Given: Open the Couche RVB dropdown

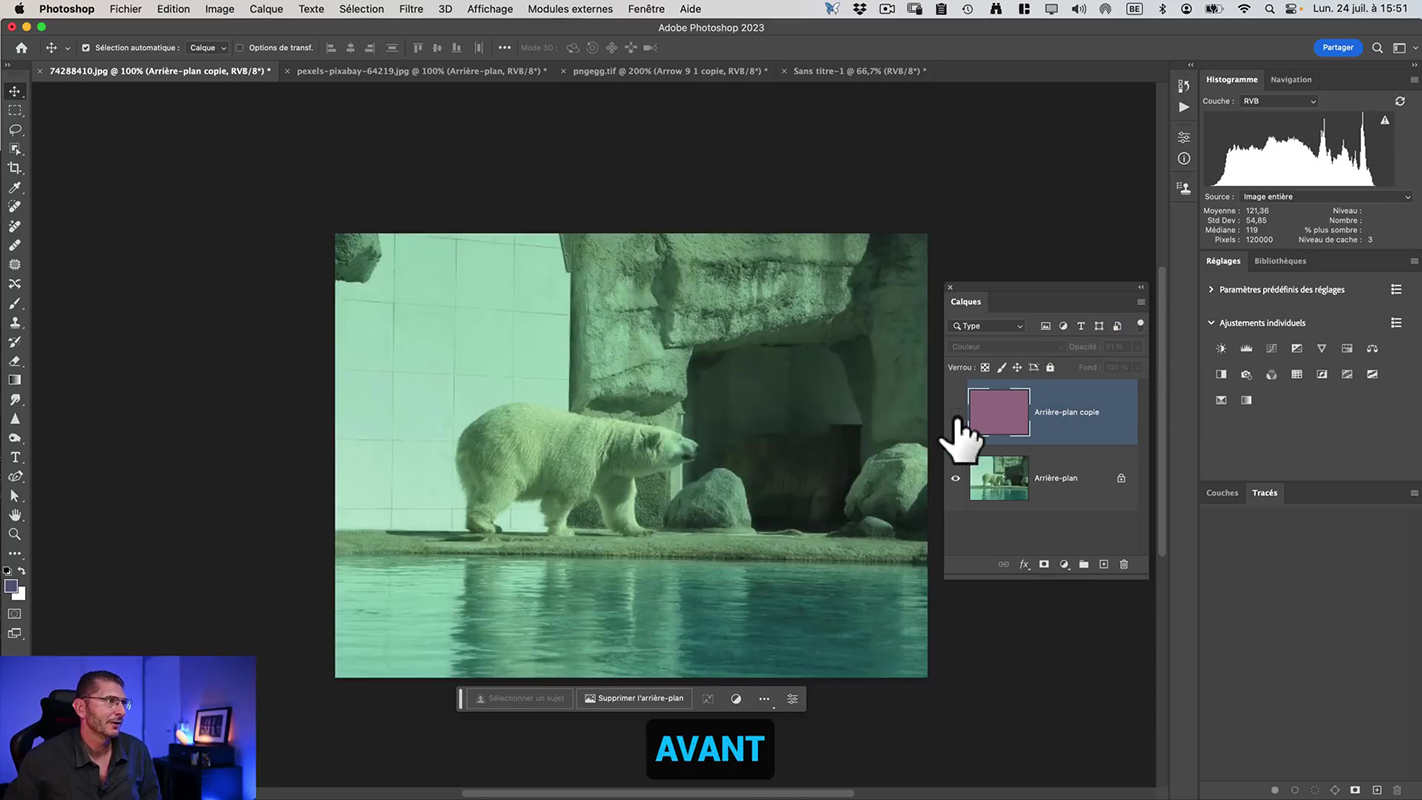Looking at the screenshot, I should click(x=1279, y=101).
